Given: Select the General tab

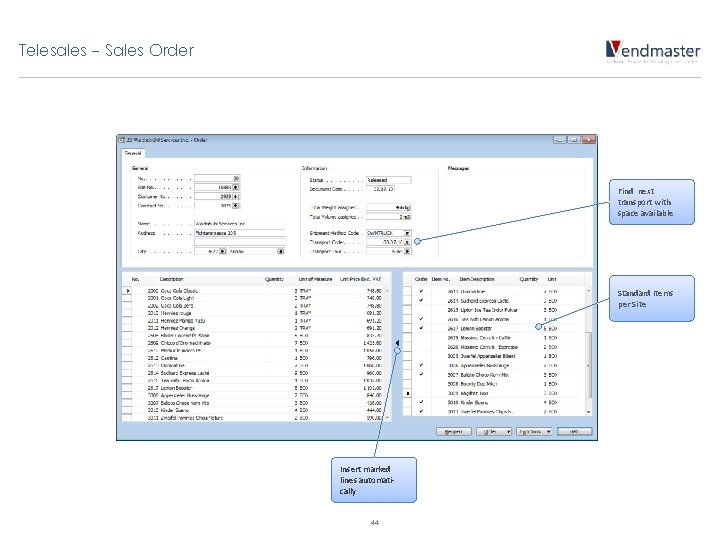Looking at the screenshot, I should 133,153.
